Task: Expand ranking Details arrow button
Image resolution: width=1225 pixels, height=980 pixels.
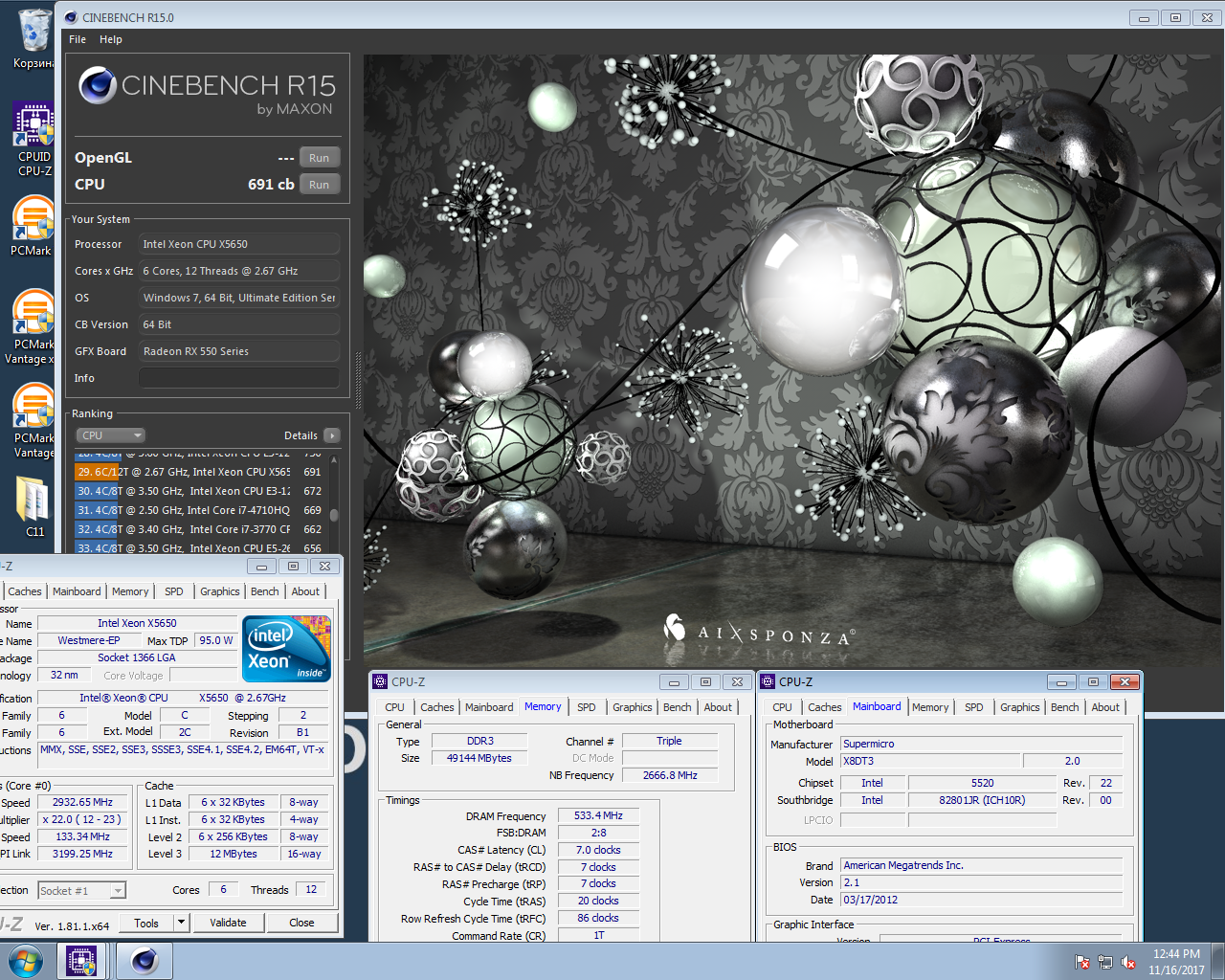Action: pos(332,435)
